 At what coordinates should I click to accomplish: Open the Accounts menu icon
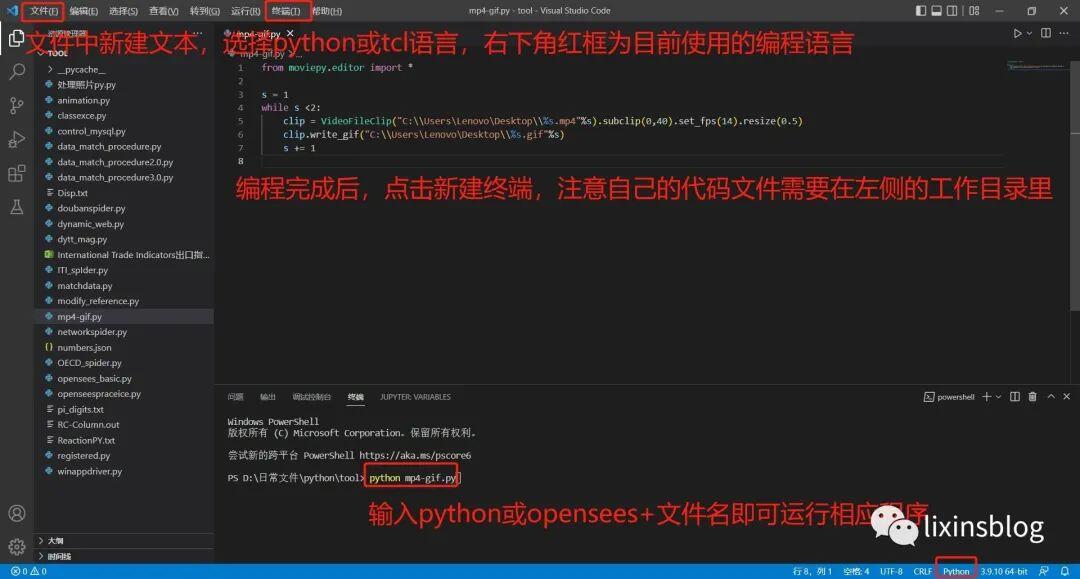coord(17,514)
